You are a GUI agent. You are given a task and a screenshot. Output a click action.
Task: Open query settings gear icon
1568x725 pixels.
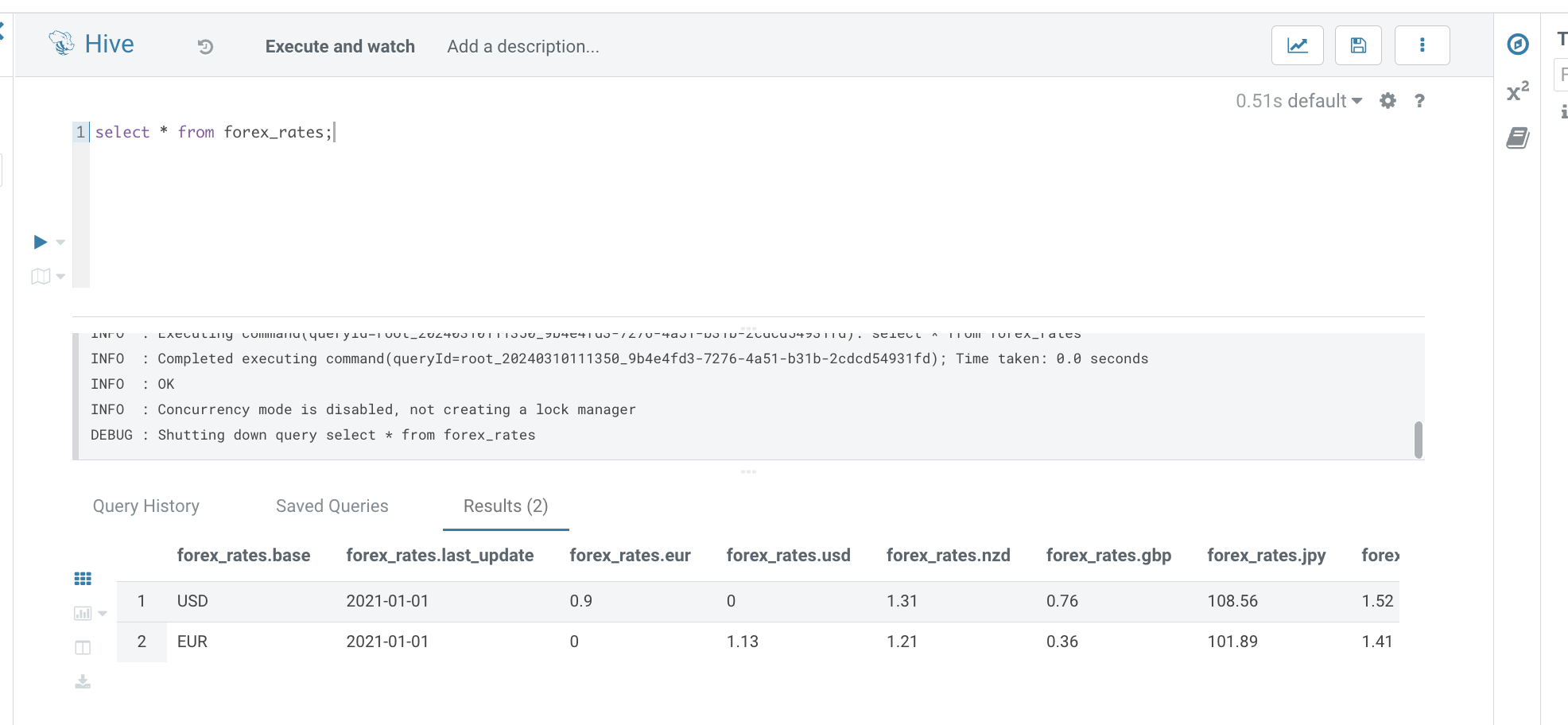[1388, 101]
